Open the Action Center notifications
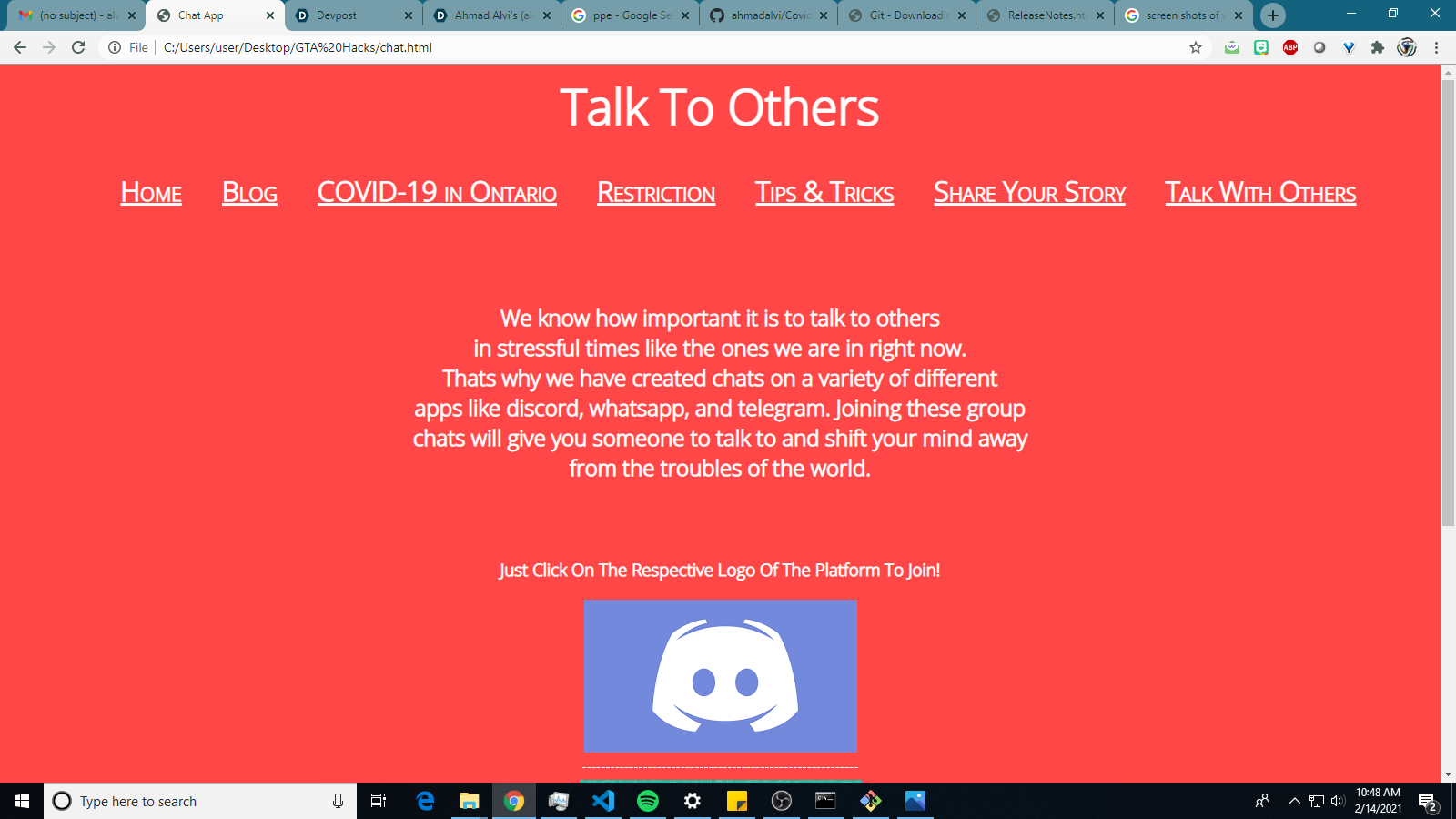Image resolution: width=1456 pixels, height=819 pixels. (1428, 802)
